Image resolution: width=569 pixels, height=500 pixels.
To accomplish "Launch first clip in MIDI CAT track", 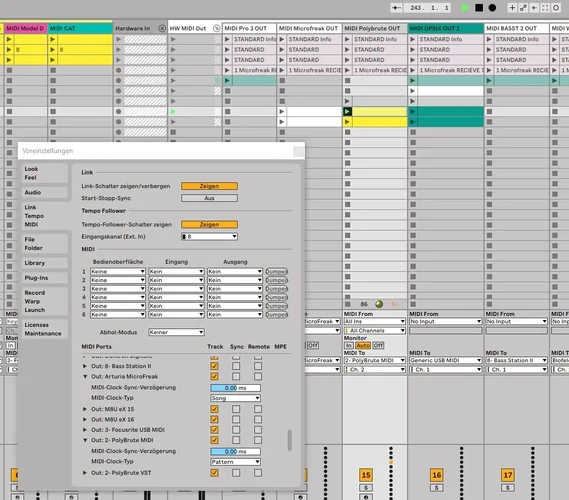I will tap(53, 39).
